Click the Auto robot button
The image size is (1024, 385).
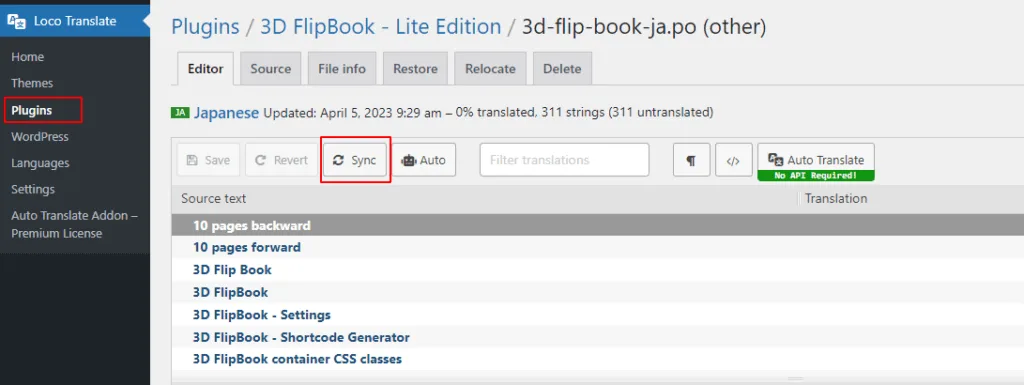click(424, 160)
